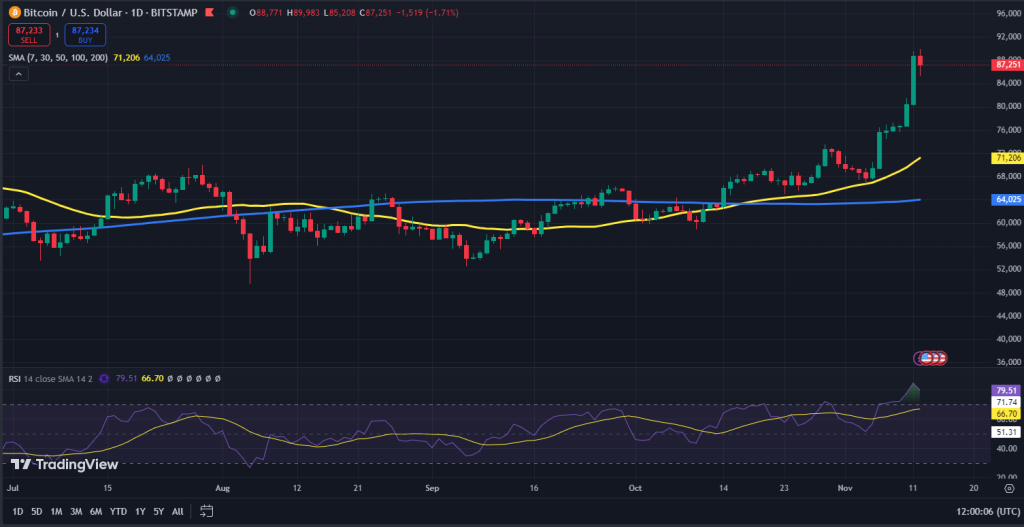
Task: Click the purple 79.51 RSI value label
Action: click(1005, 391)
